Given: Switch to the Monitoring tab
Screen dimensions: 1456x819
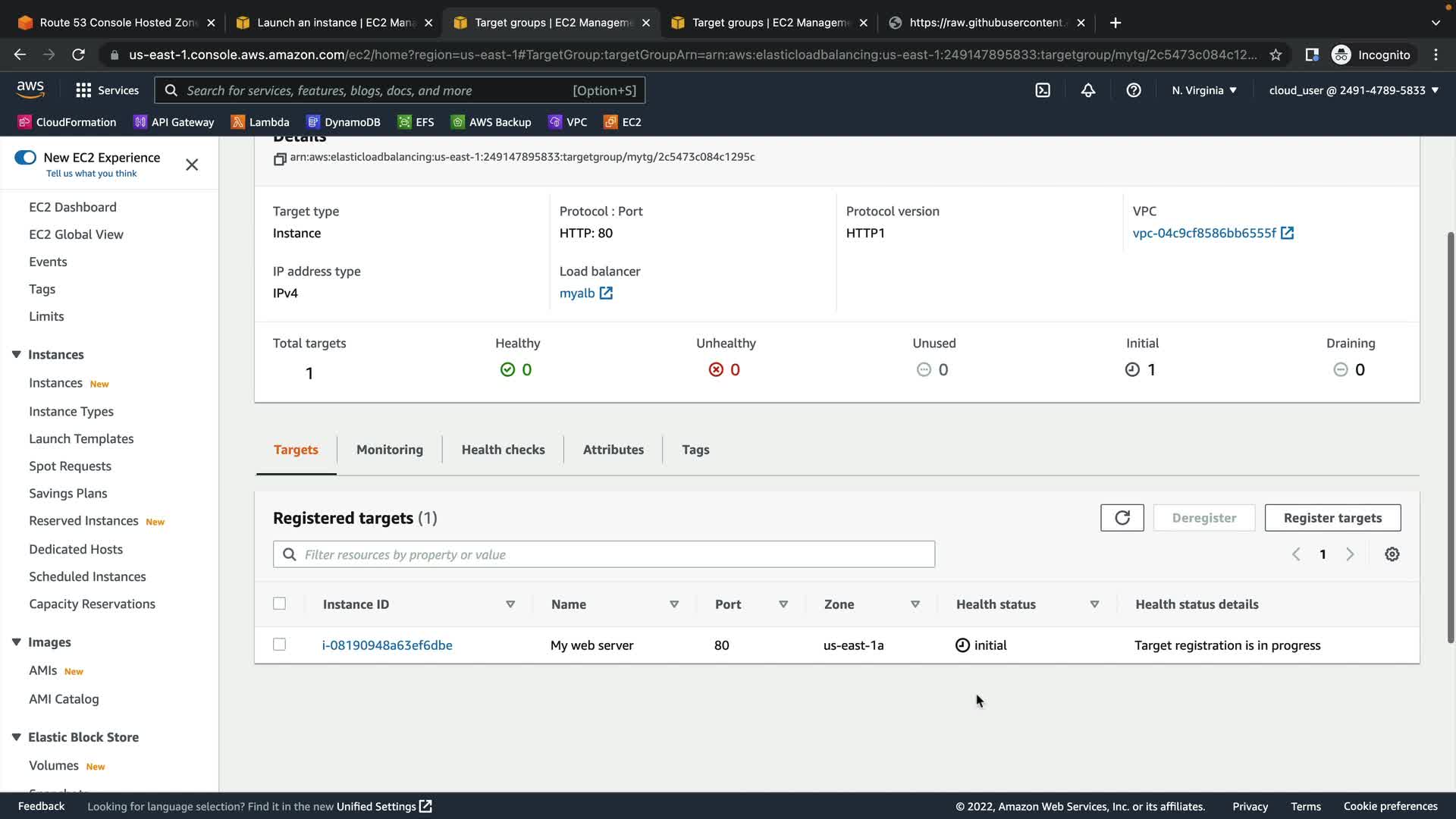Looking at the screenshot, I should pos(390,450).
